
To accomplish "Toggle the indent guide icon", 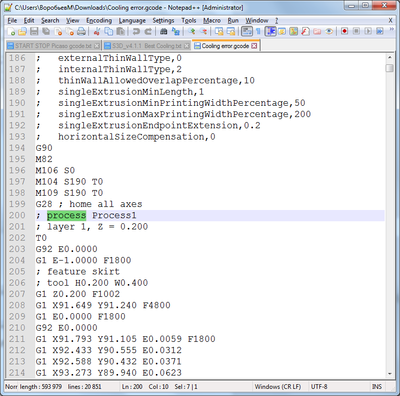I will click(x=270, y=32).
